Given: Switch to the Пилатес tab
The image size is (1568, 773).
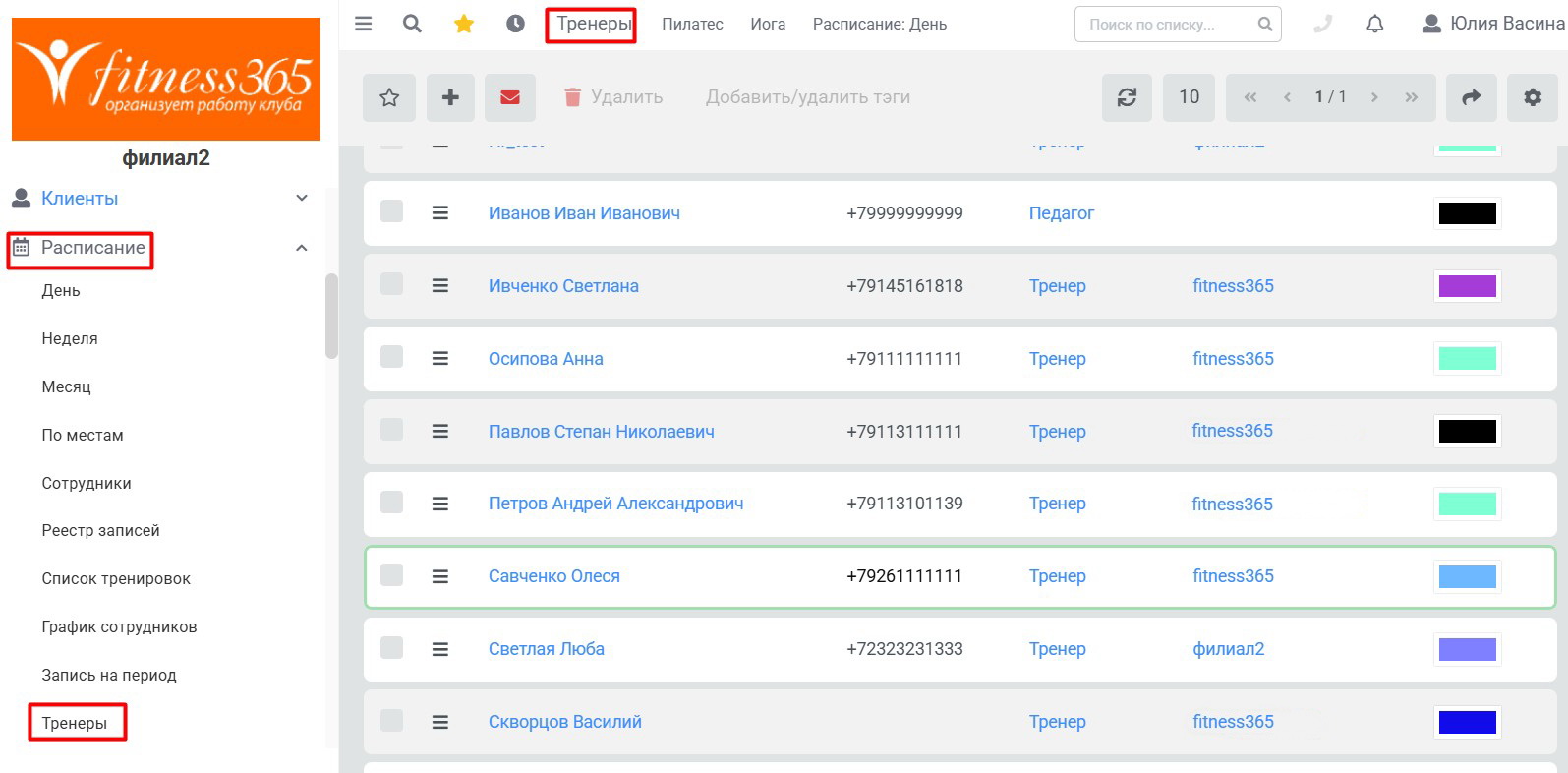Looking at the screenshot, I should [x=692, y=25].
